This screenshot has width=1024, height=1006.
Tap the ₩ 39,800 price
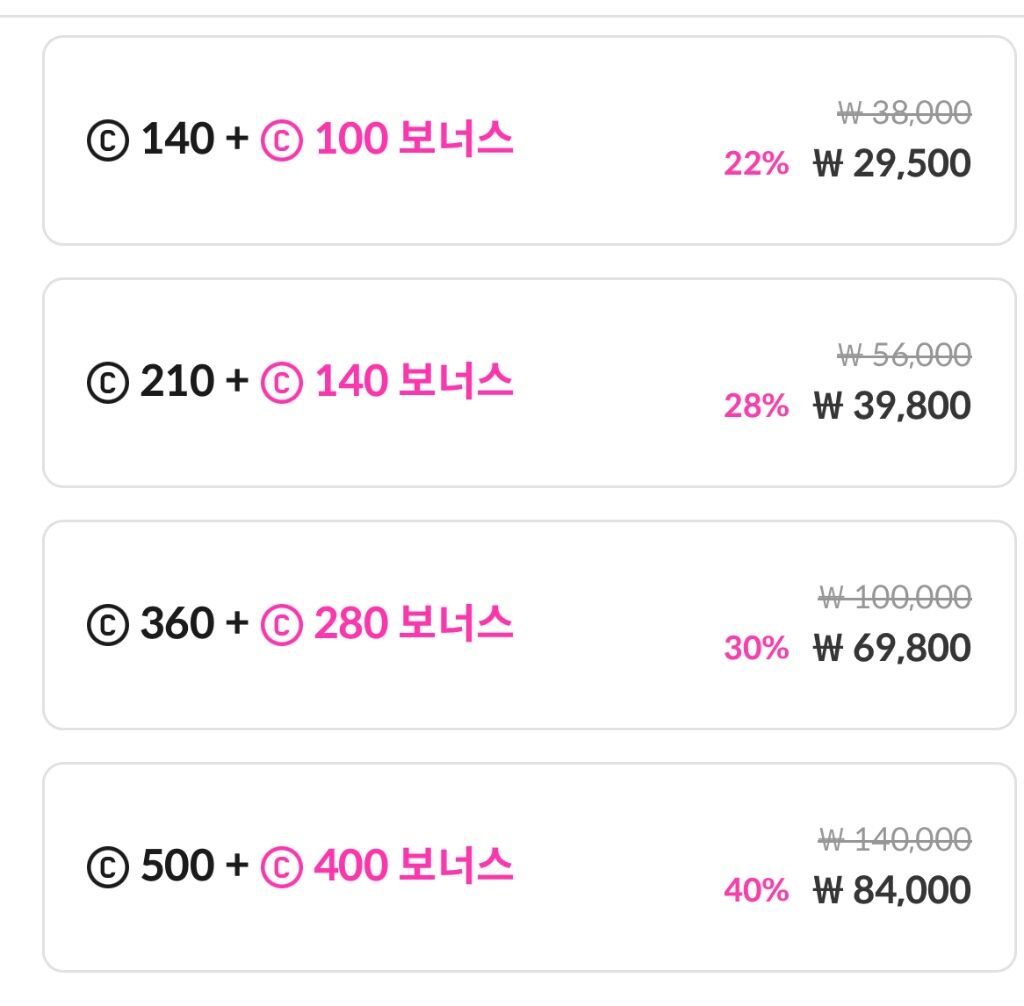(x=892, y=406)
